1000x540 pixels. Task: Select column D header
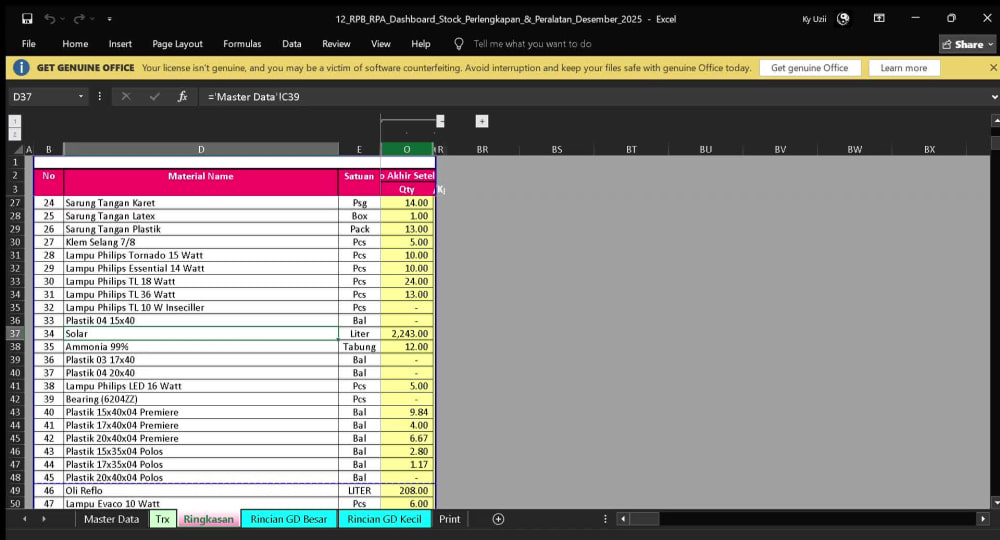201,149
